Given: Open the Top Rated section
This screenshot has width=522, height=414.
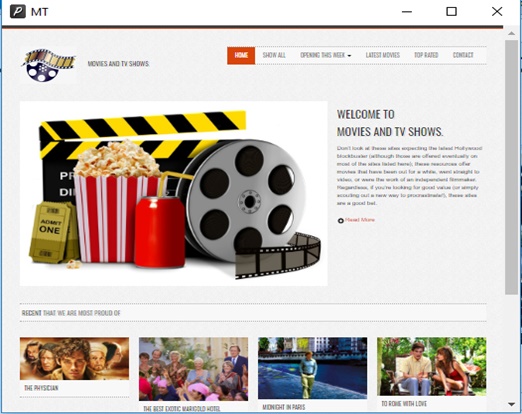Looking at the screenshot, I should [426, 55].
